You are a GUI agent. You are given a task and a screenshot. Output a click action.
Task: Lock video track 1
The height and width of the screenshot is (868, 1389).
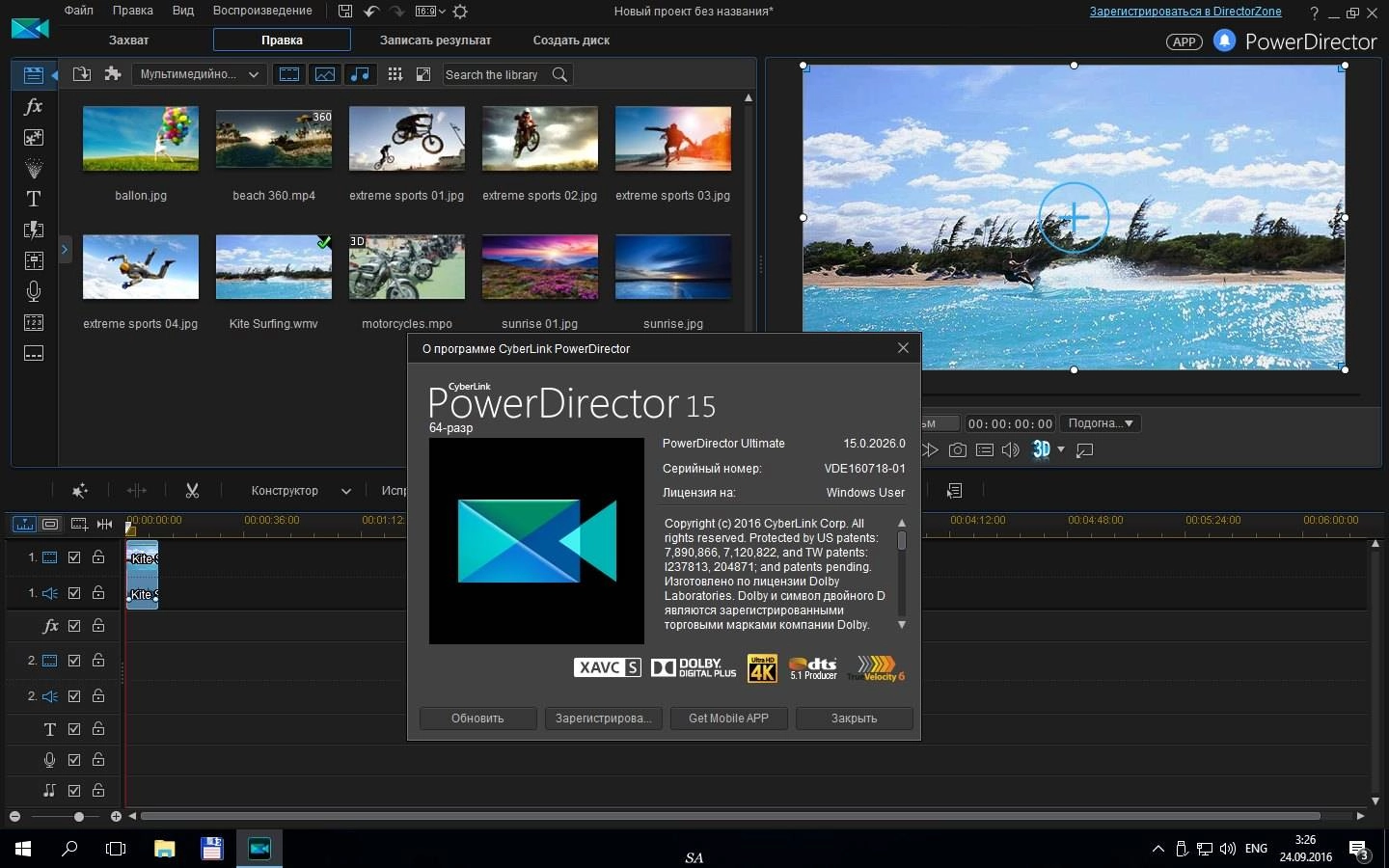[x=98, y=556]
